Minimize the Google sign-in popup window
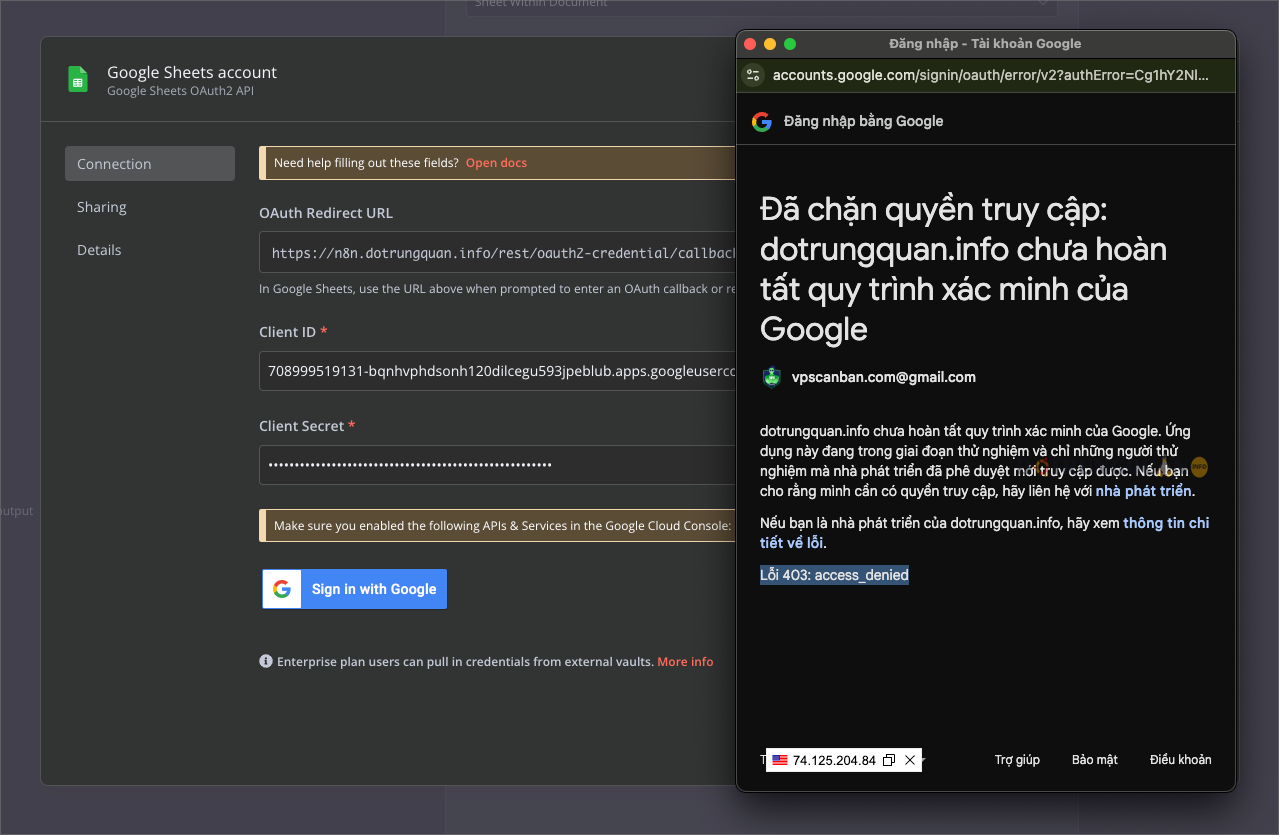The width and height of the screenshot is (1279, 835). tap(770, 44)
